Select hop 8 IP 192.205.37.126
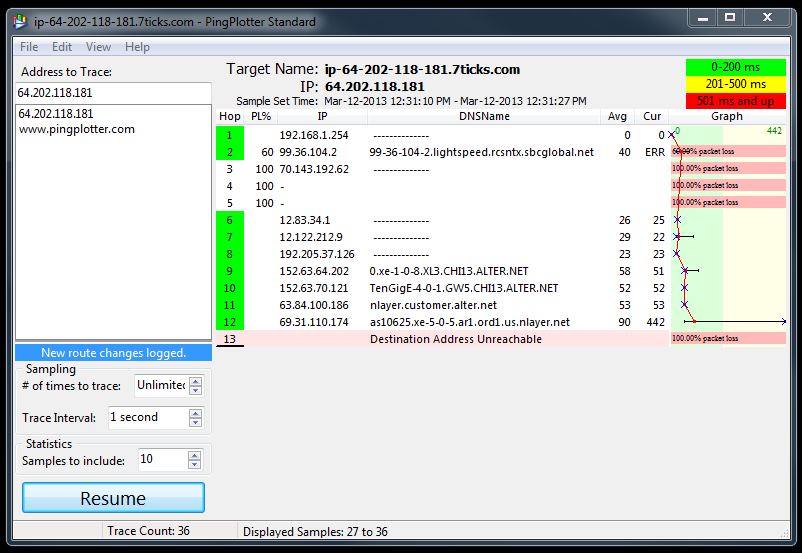This screenshot has height=553, width=802. point(317,254)
